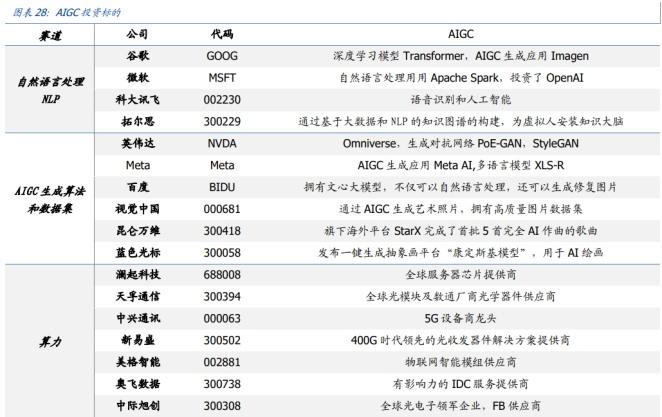662x417 pixels.
Task: Click company name '拓尔思'
Action: click(138, 122)
